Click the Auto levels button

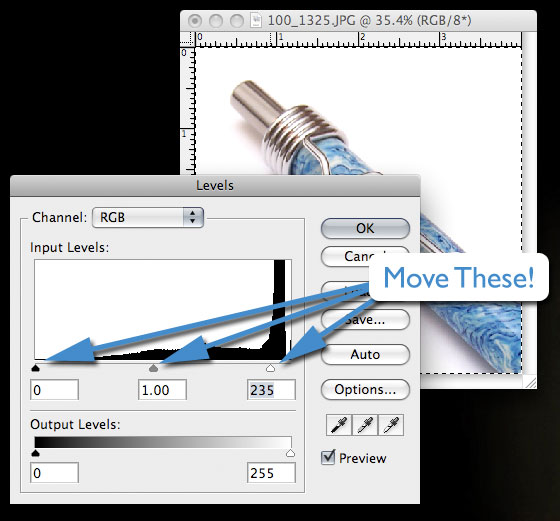365,355
